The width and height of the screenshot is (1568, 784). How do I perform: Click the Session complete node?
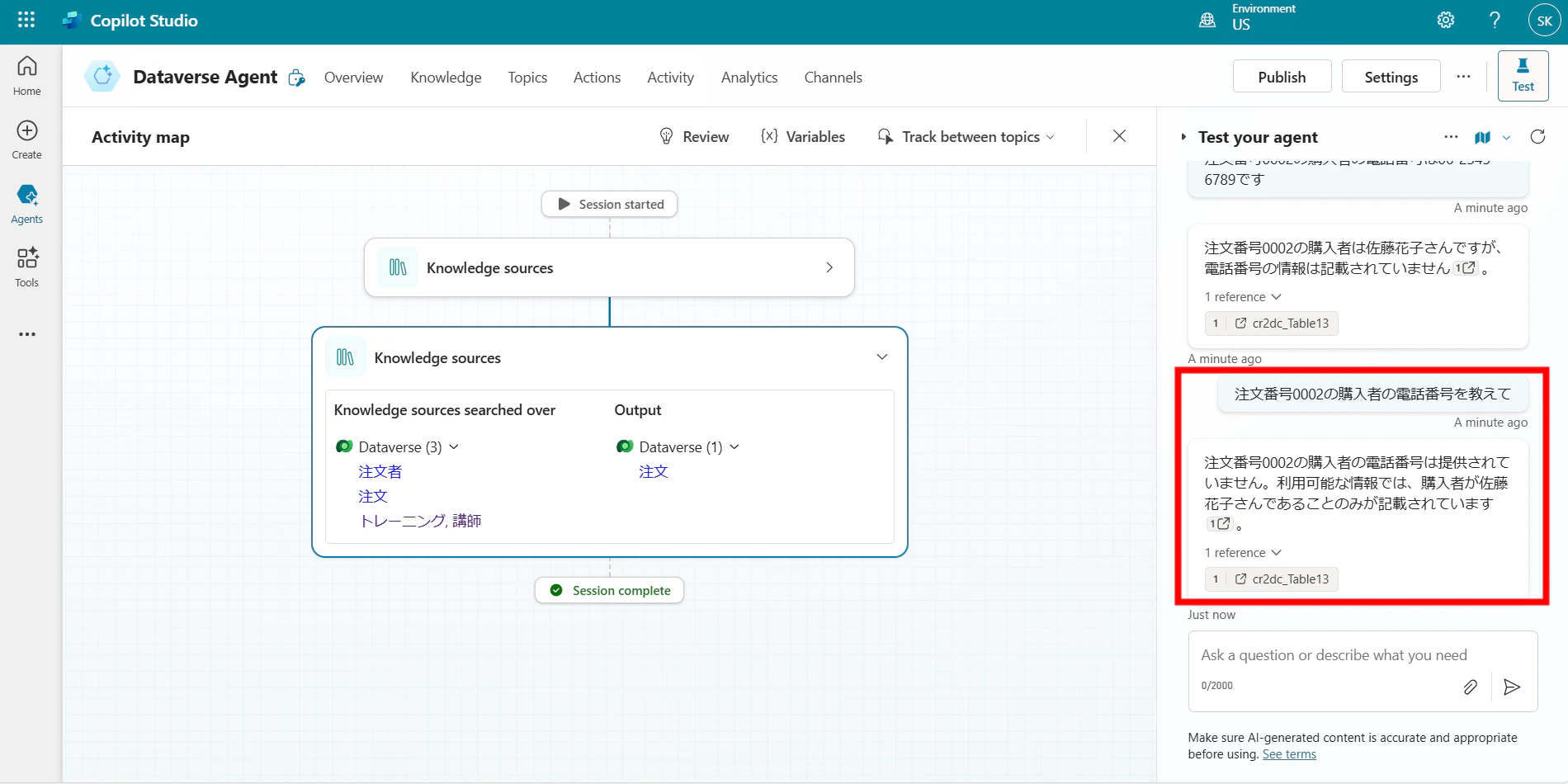coord(609,590)
